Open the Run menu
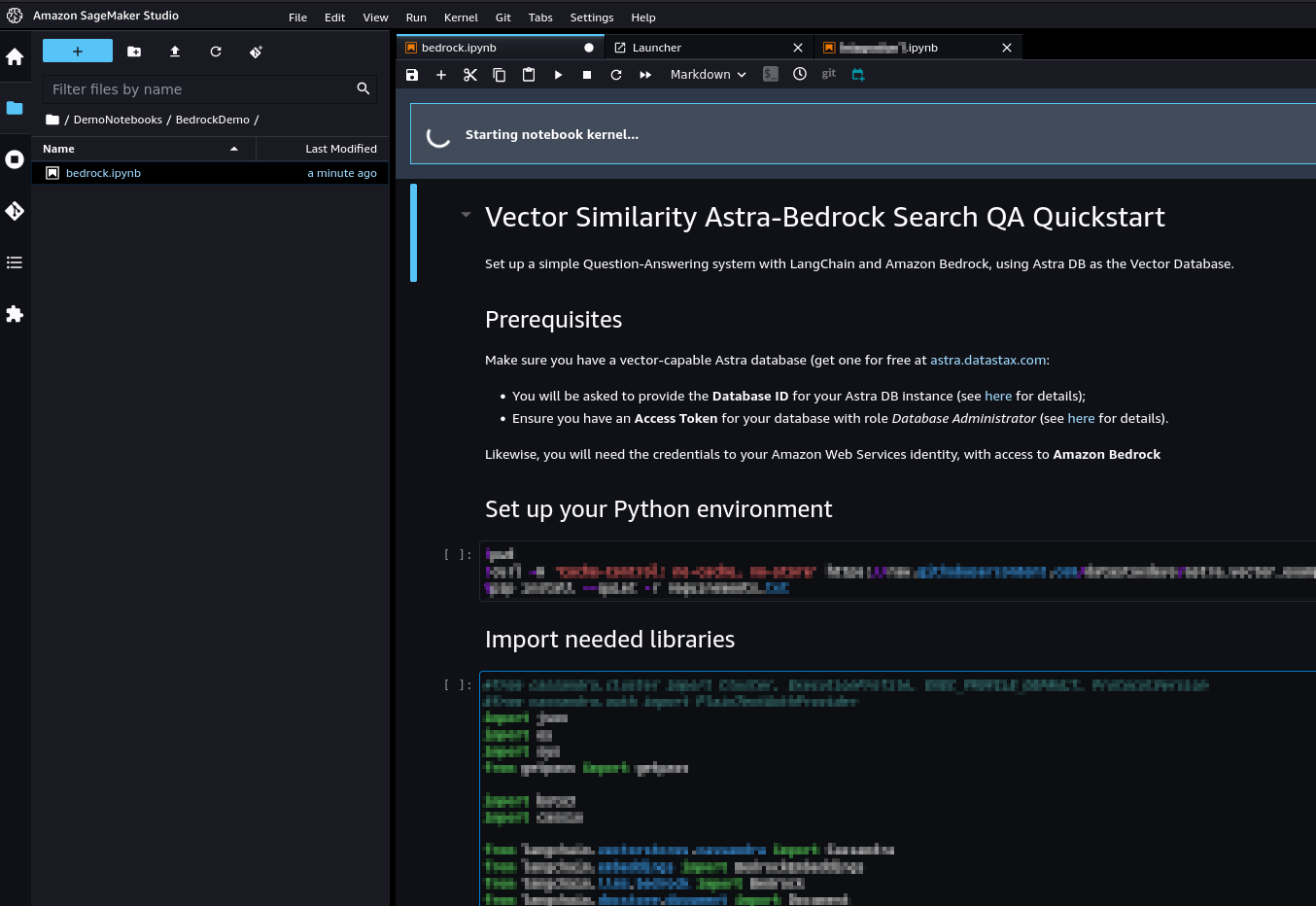 416,17
